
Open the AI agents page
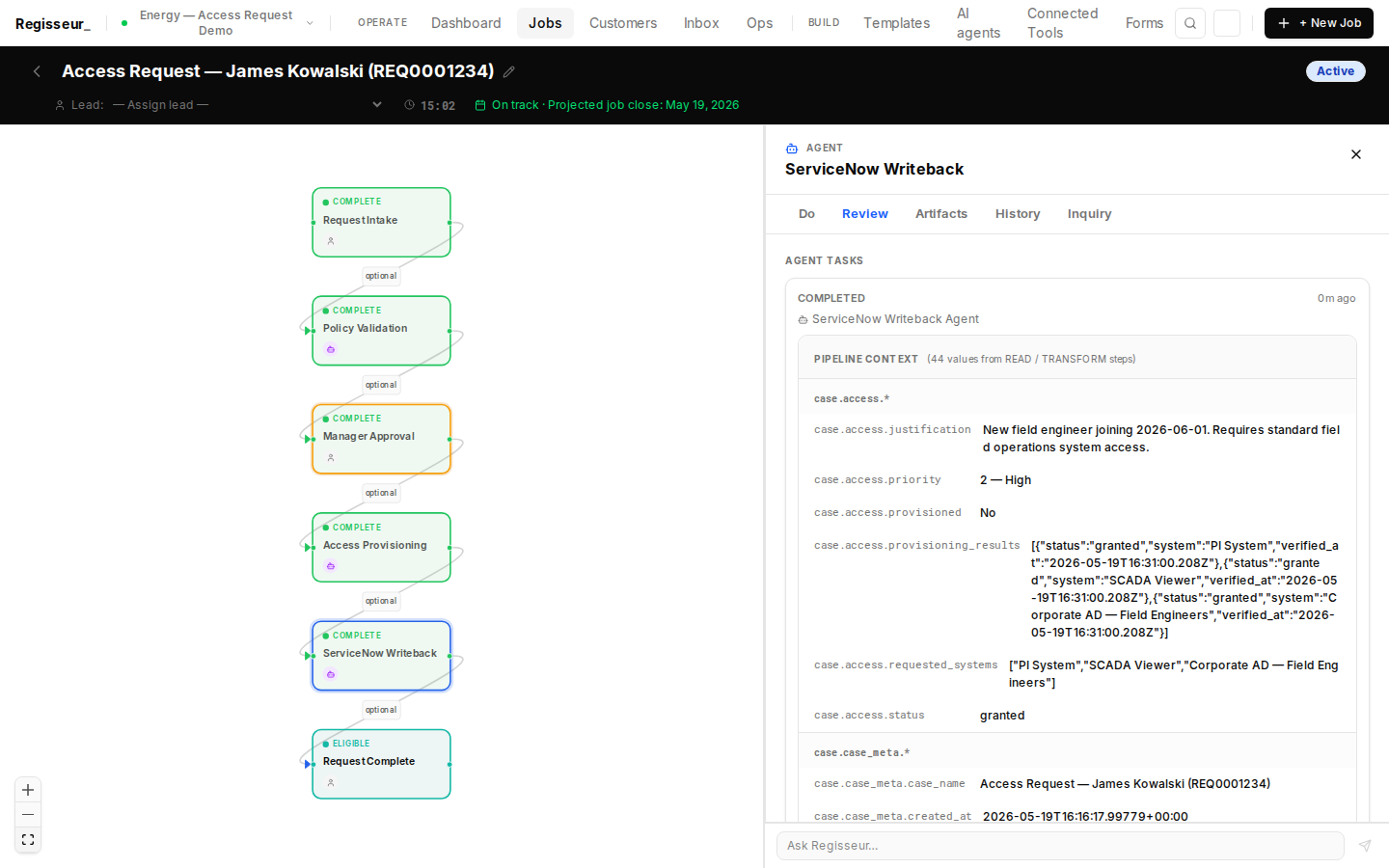pos(978,23)
